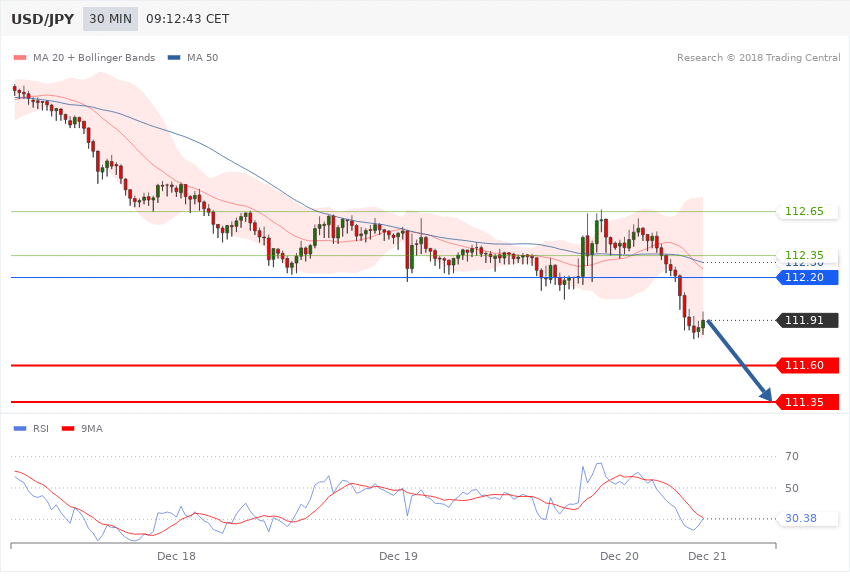Click the 112.35 resistance price label

808,255
